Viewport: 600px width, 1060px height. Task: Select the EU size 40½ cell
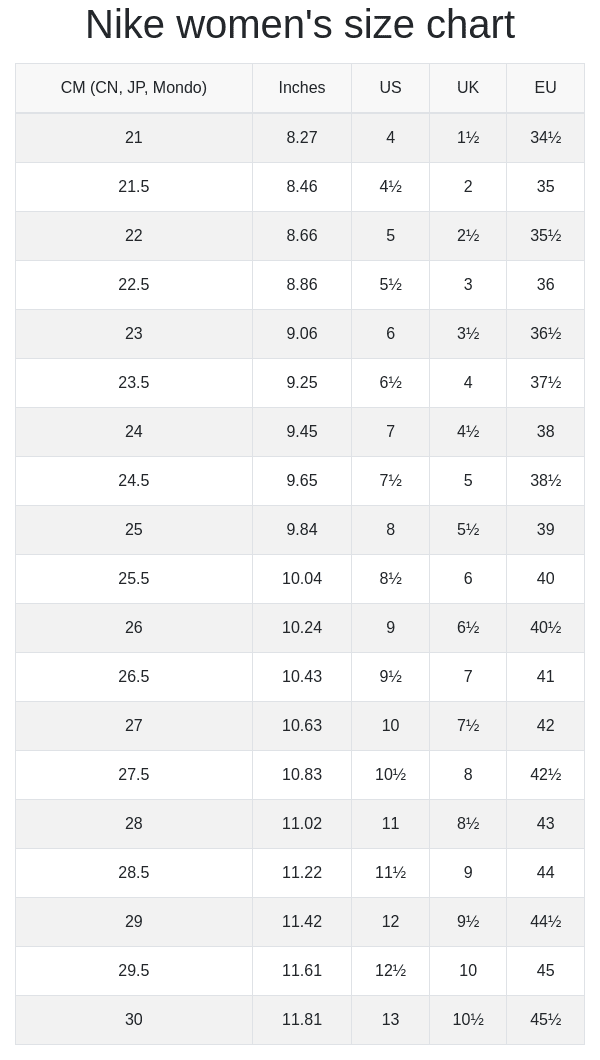pyautogui.click(x=545, y=628)
